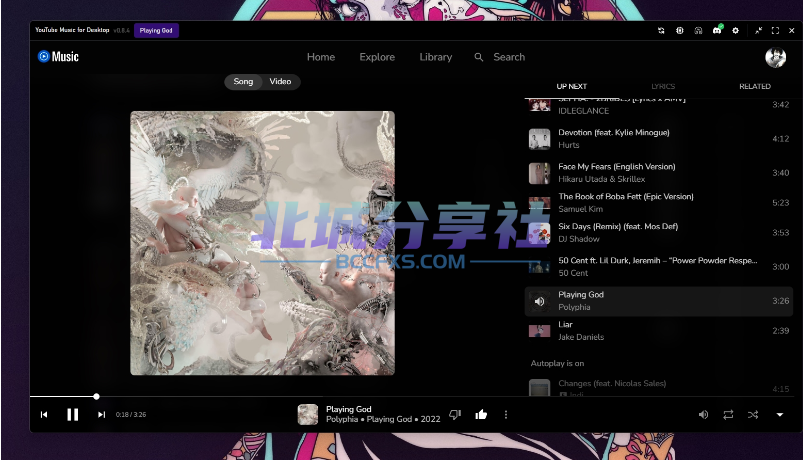The width and height of the screenshot is (803, 465).
Task: Switch to Song mode
Action: pos(243,81)
